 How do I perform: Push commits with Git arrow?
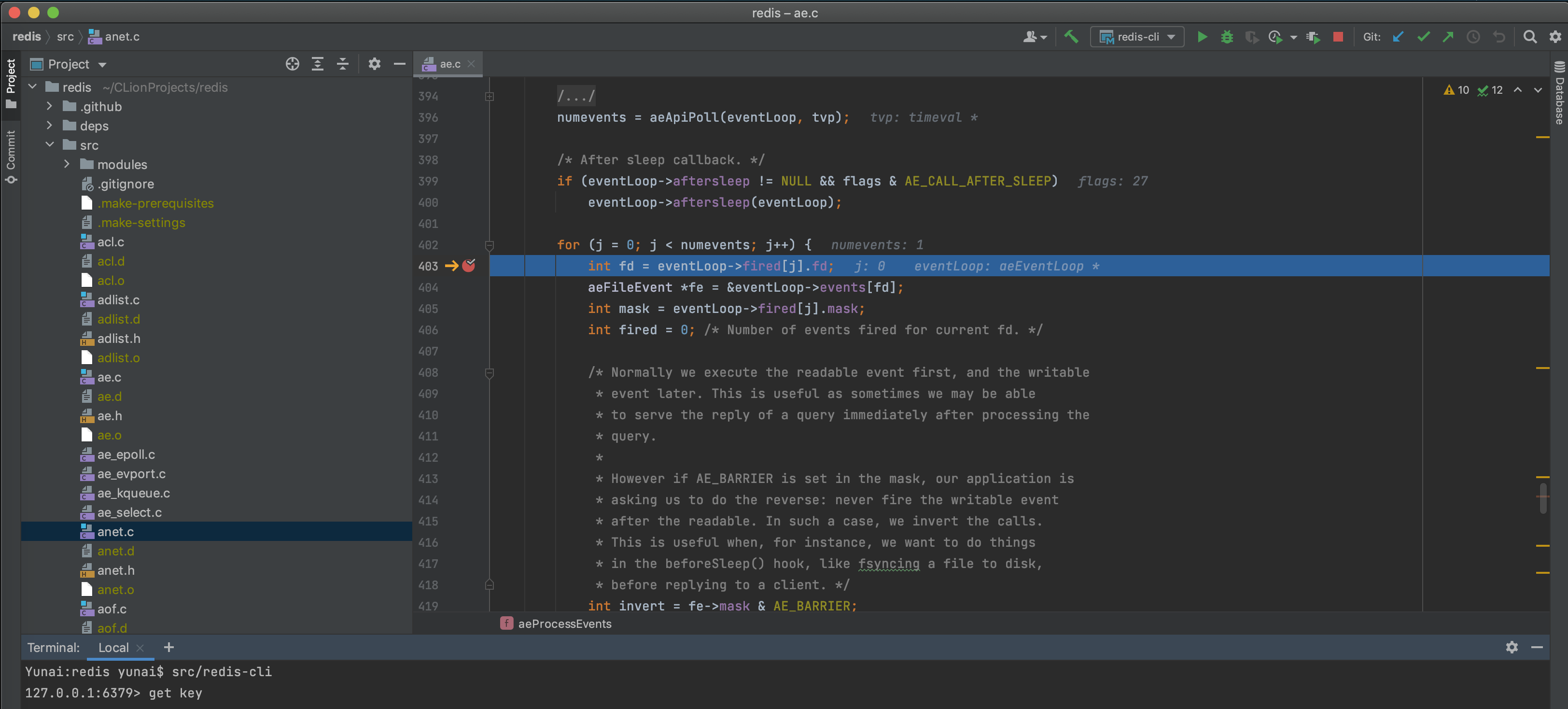(x=1448, y=37)
